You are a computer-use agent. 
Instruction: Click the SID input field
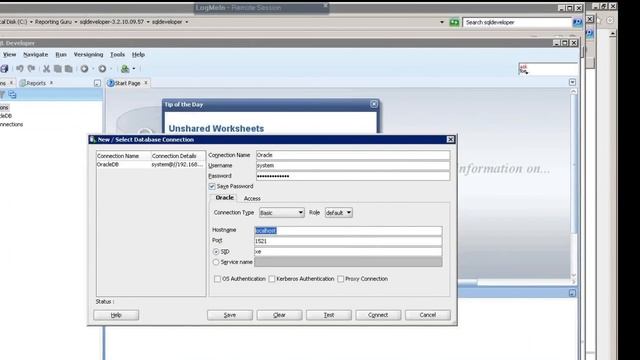(348, 252)
